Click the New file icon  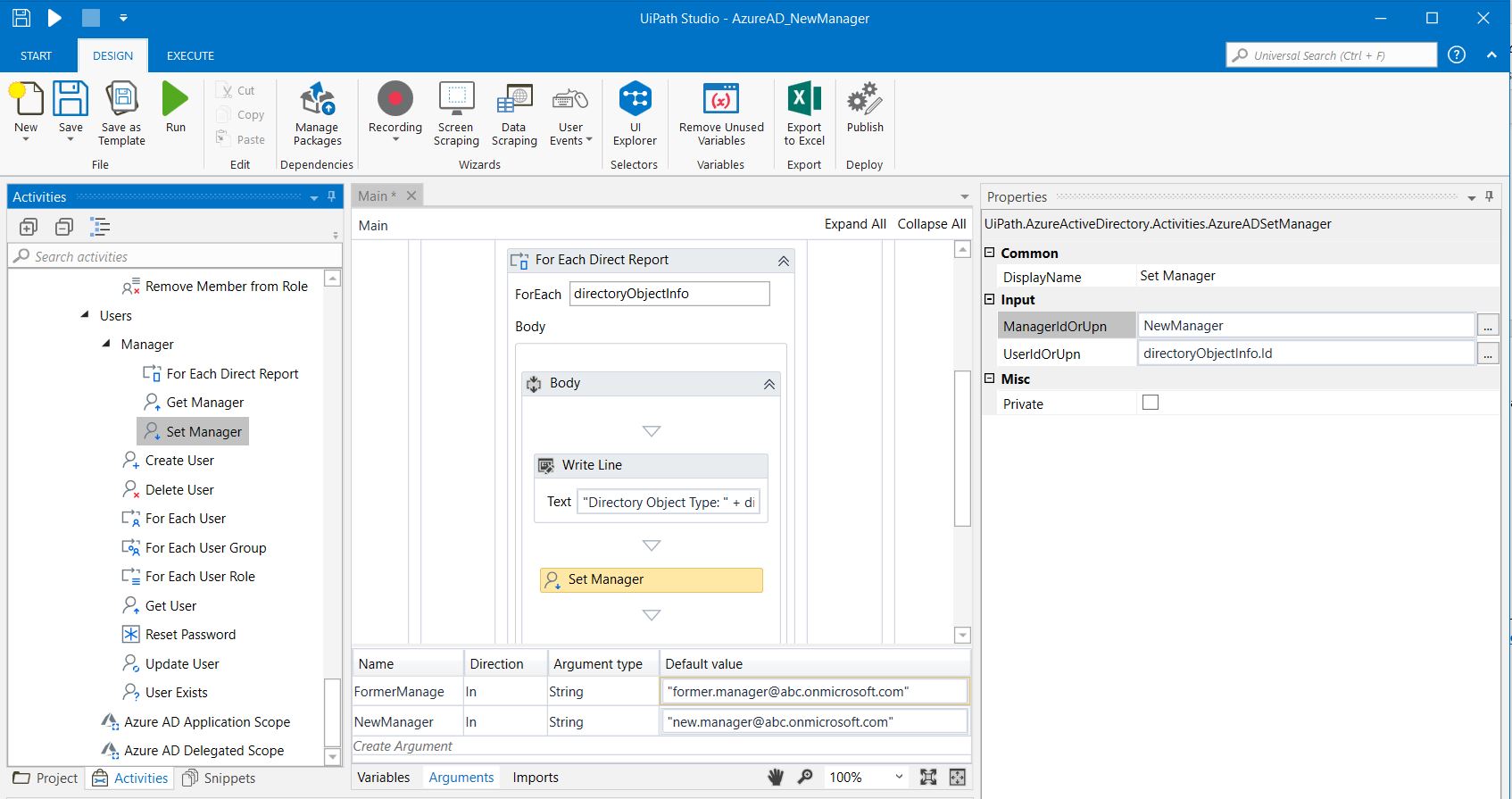tap(26, 99)
